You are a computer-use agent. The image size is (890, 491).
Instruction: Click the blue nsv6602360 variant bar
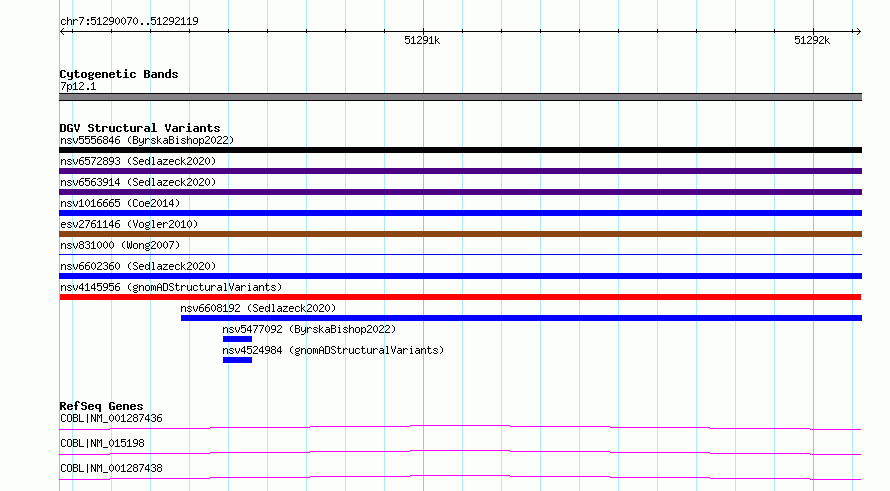[460, 276]
